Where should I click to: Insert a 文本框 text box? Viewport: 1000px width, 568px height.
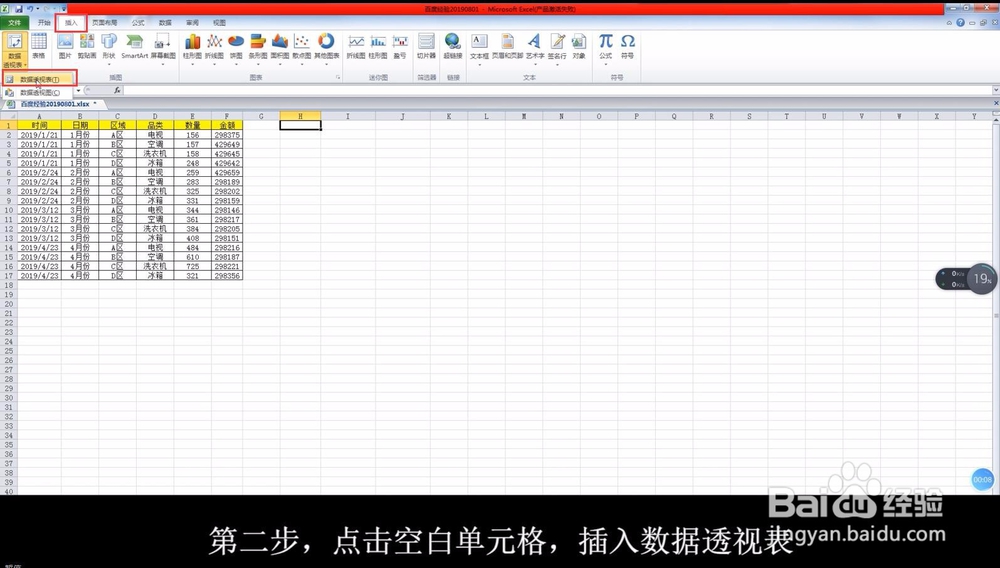pyautogui.click(x=479, y=47)
